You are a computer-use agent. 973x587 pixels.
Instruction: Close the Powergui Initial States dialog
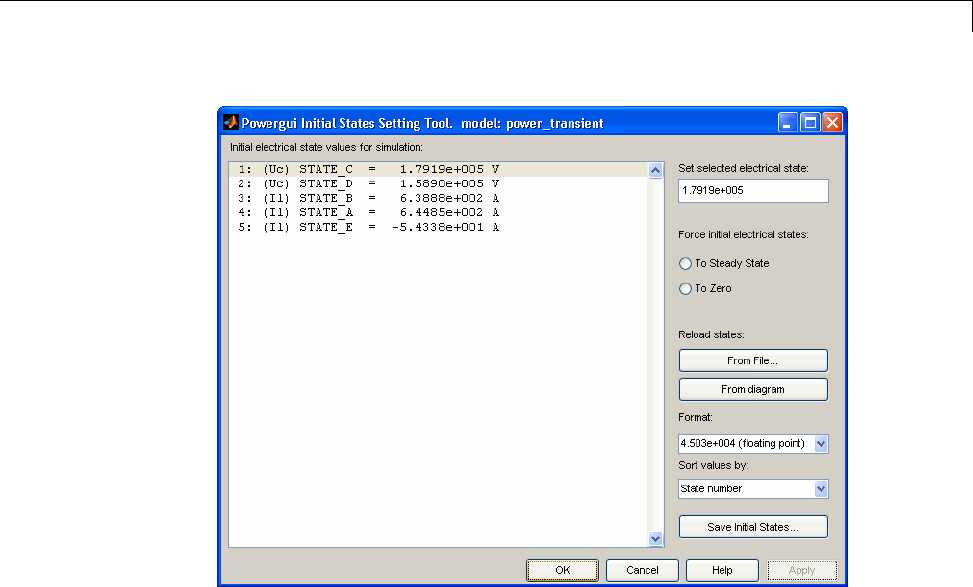pos(832,122)
